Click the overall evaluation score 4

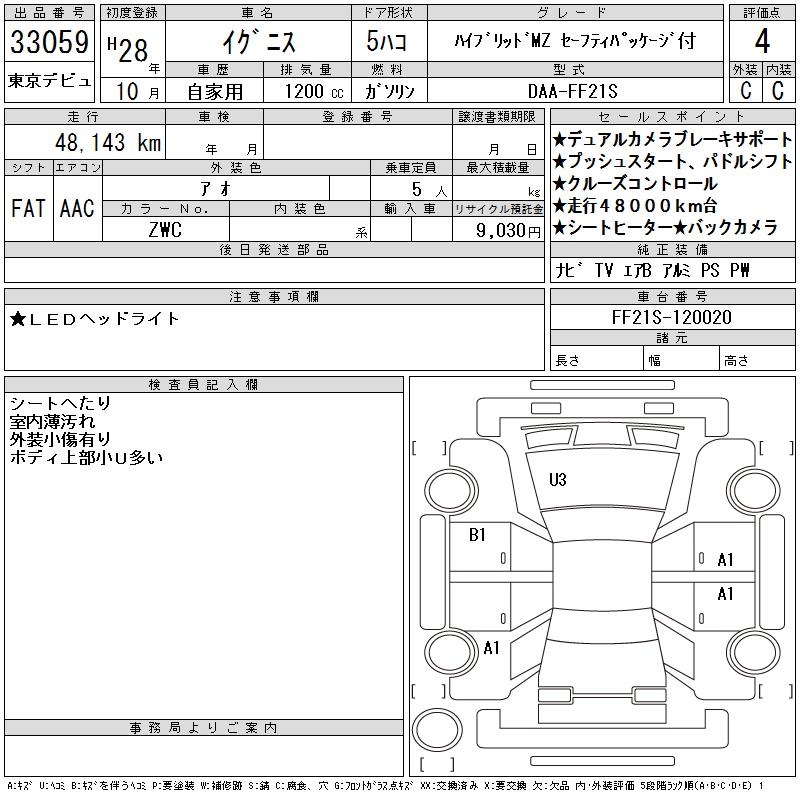[x=762, y=42]
